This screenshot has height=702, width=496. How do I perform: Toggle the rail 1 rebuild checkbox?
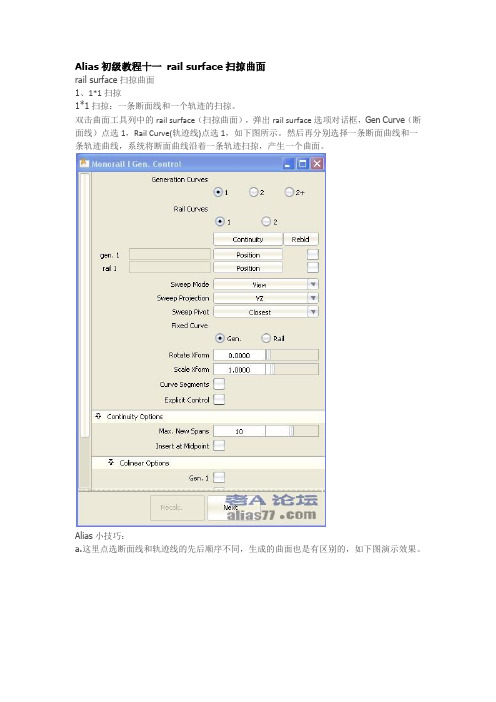[x=313, y=268]
